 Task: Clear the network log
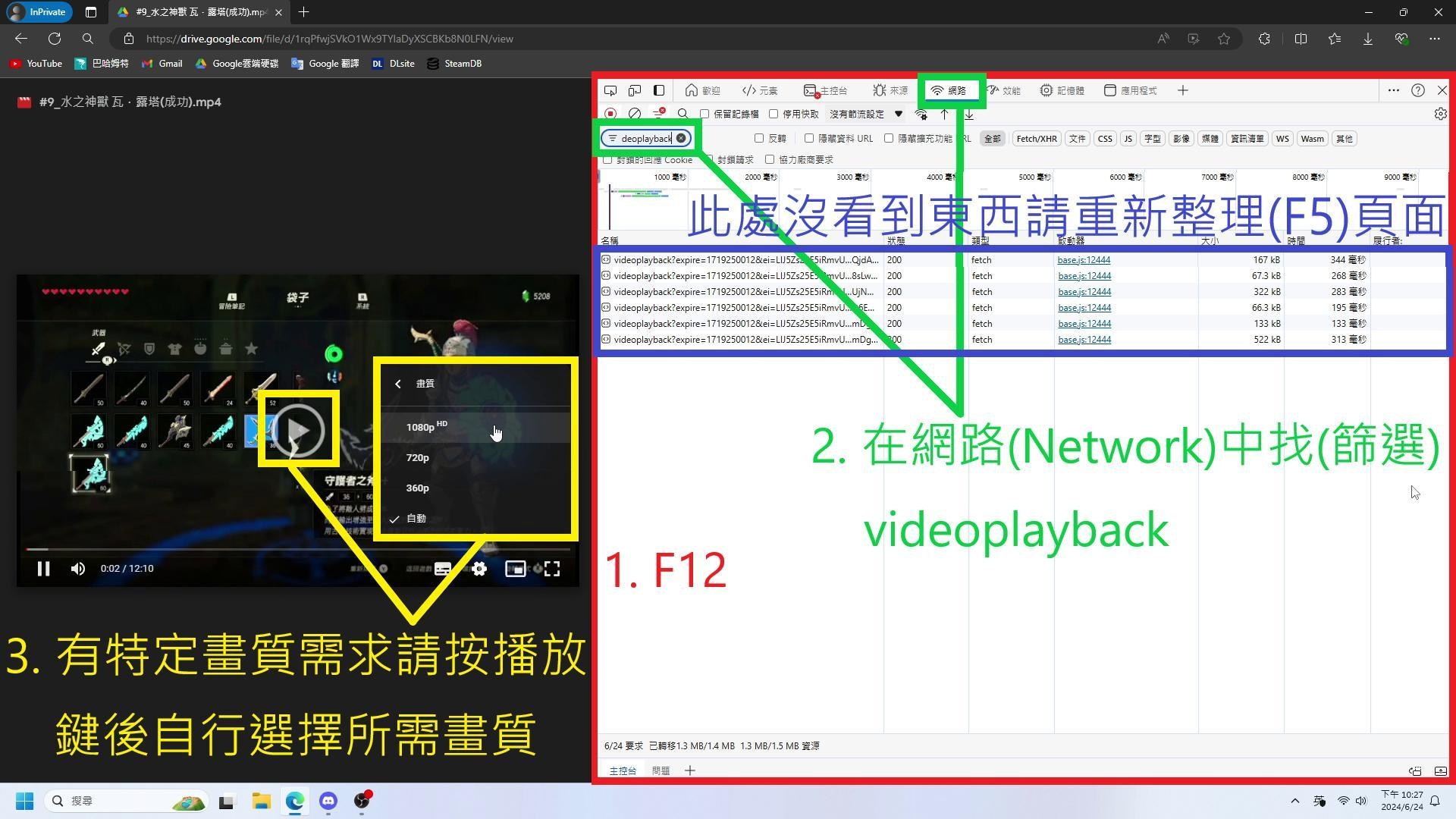click(x=635, y=114)
